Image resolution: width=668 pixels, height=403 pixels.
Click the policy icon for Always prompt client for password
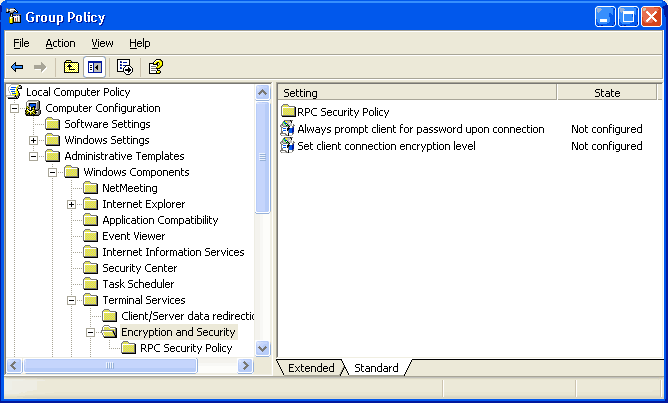[x=287, y=128]
